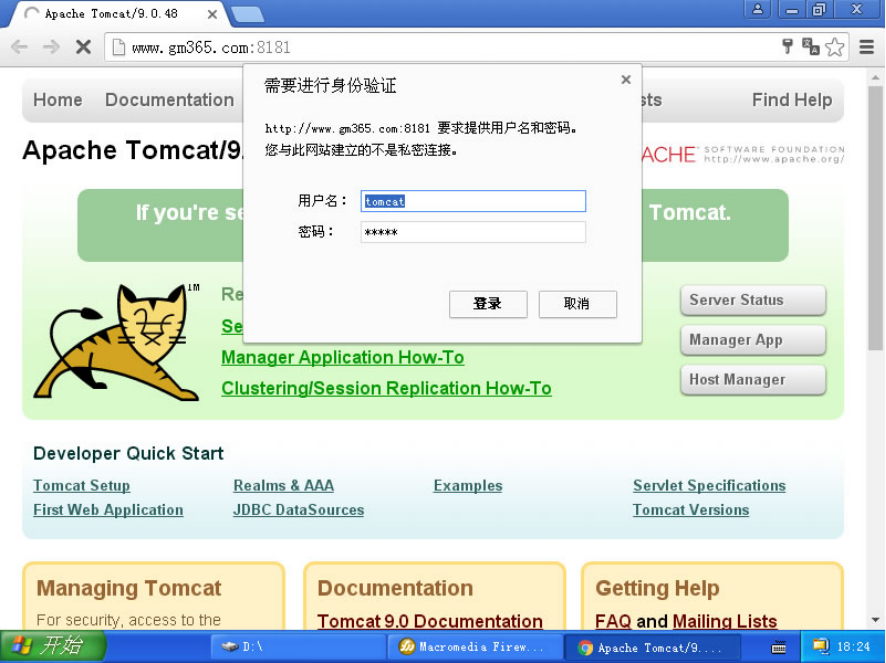886x663 pixels.
Task: Open Realms & AAA link
Action: click(x=284, y=486)
